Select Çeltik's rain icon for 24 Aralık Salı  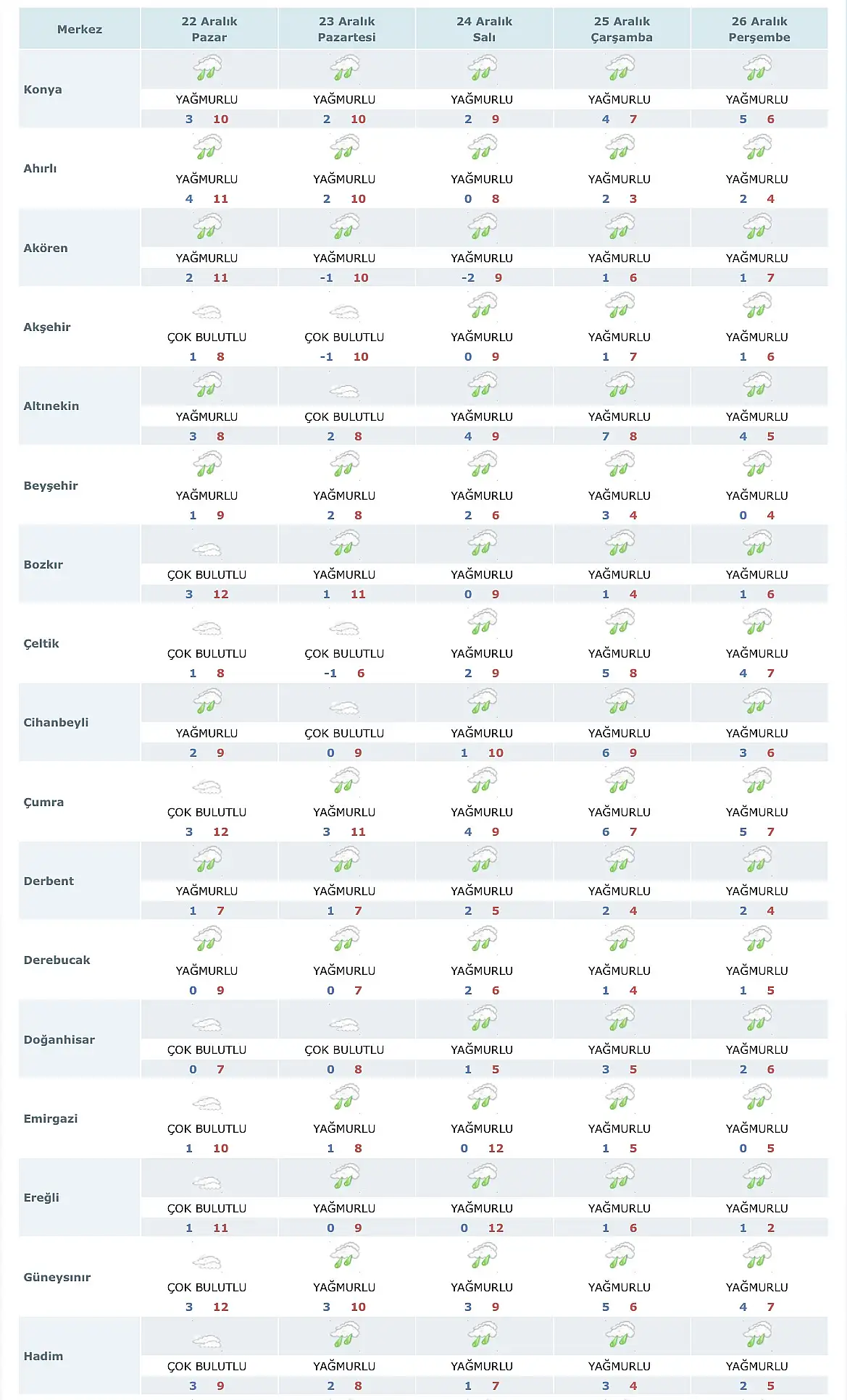tap(483, 623)
